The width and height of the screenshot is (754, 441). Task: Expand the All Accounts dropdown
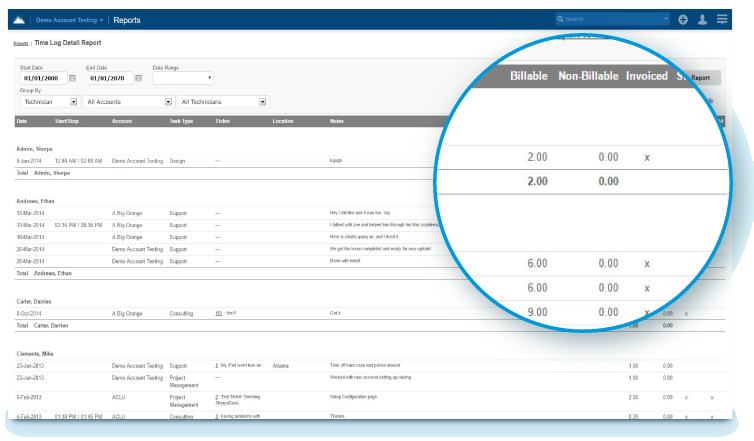click(128, 101)
